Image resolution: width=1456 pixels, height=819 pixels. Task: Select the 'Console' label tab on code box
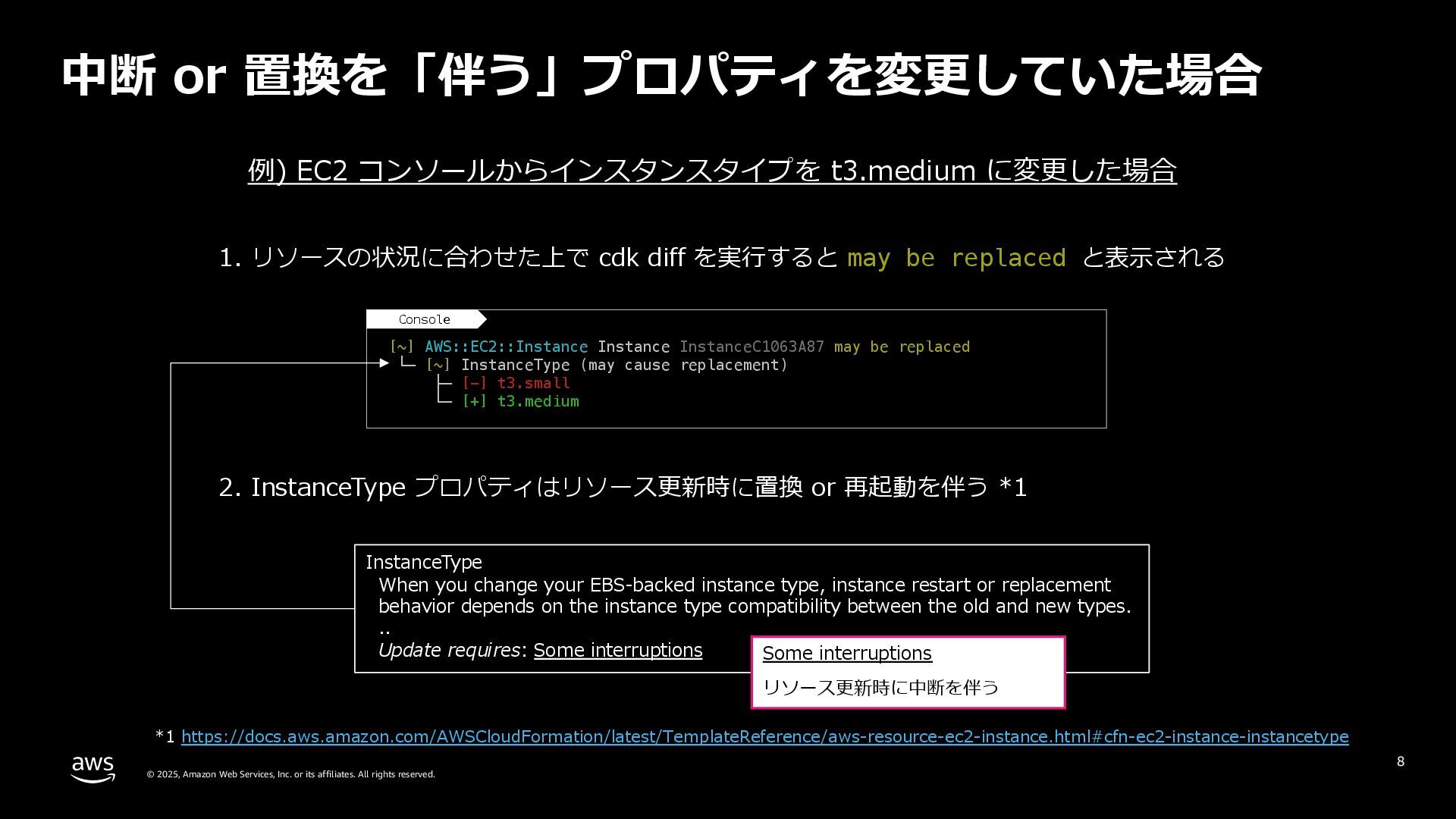pos(425,319)
